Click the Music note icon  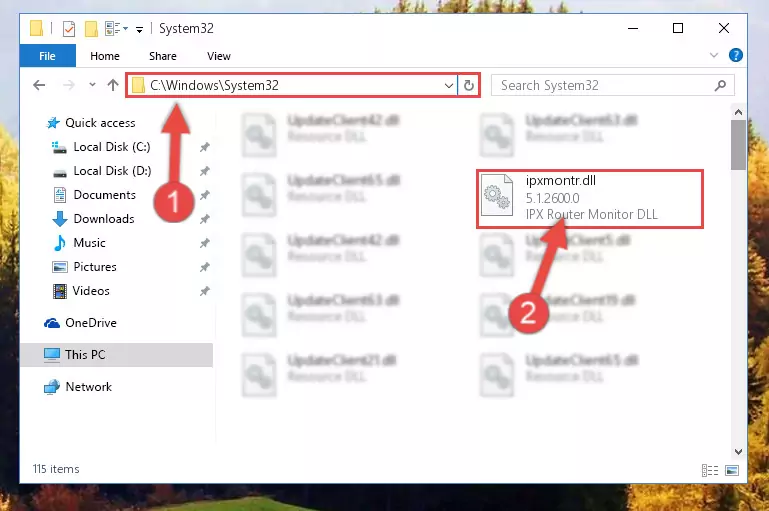point(59,243)
